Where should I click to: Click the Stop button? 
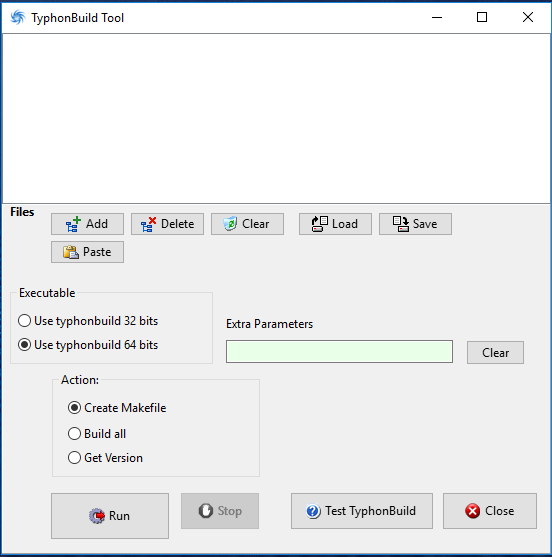click(x=220, y=511)
